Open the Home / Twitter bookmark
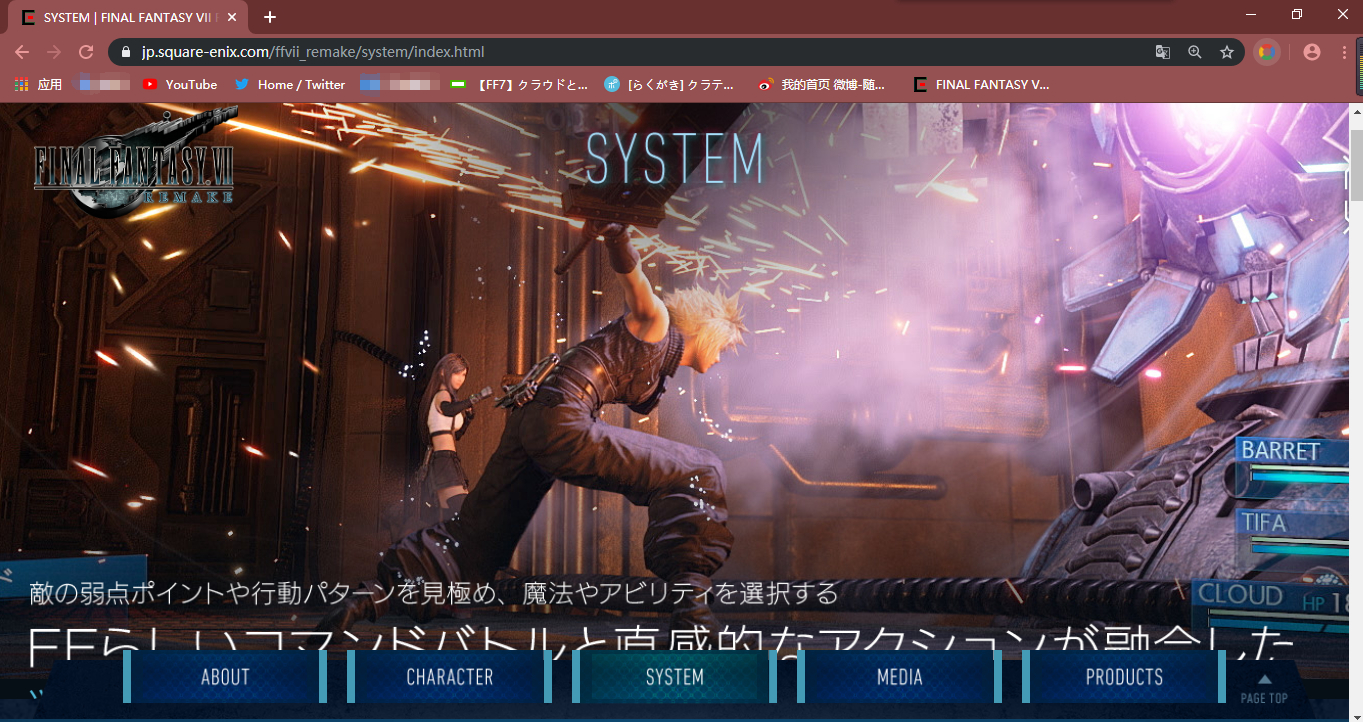Screen dimensions: 1363x722 (x=290, y=85)
